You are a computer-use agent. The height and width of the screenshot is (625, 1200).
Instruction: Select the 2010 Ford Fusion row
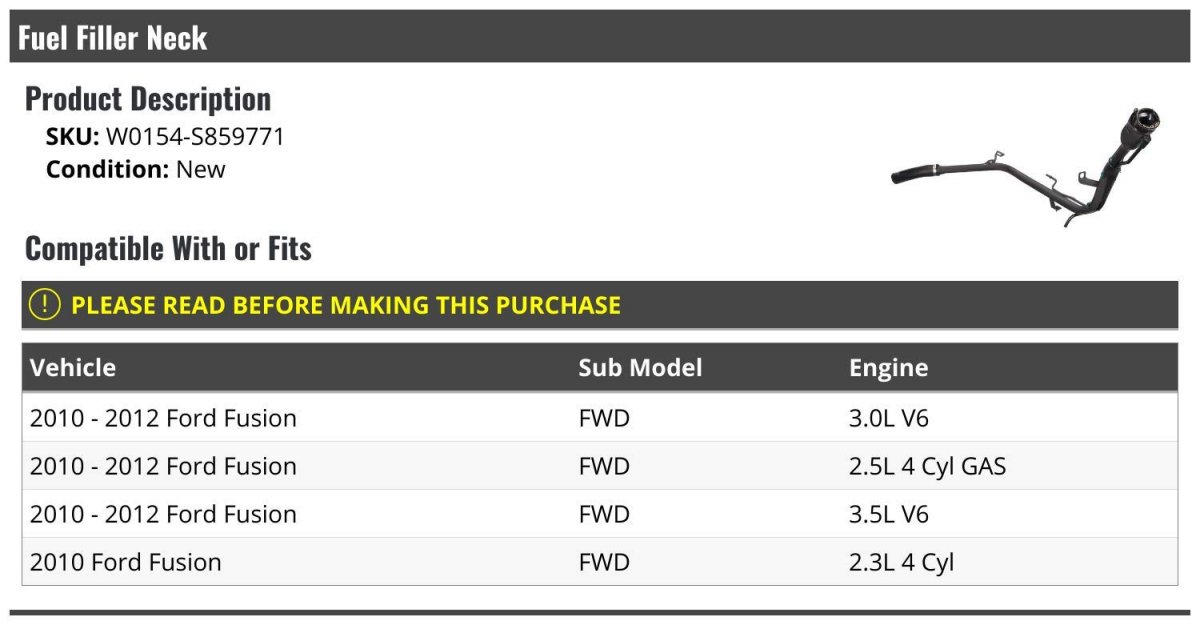[x=600, y=562]
